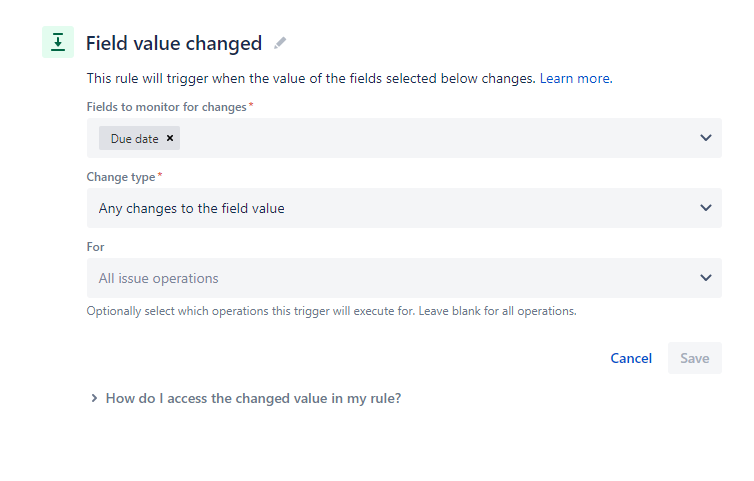Click the 'For' field label
This screenshot has height=481, width=754.
coord(95,247)
